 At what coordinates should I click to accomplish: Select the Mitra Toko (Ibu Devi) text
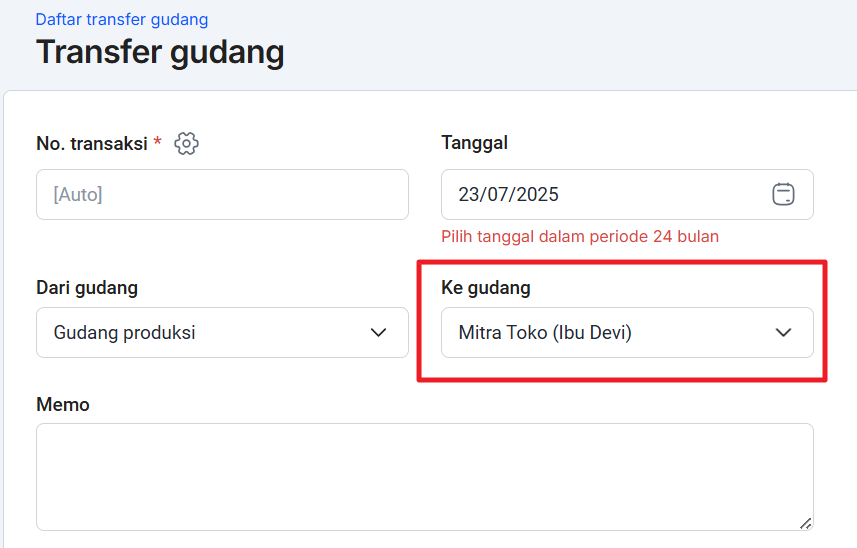[x=545, y=333]
